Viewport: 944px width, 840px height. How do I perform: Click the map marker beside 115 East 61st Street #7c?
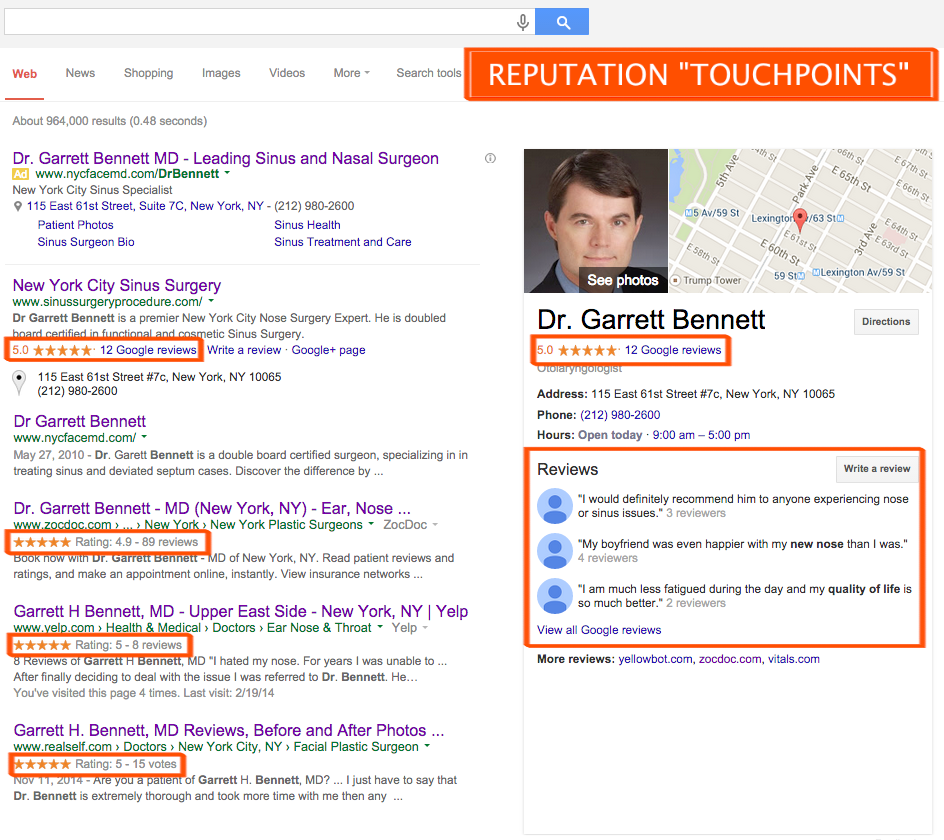click(x=19, y=383)
